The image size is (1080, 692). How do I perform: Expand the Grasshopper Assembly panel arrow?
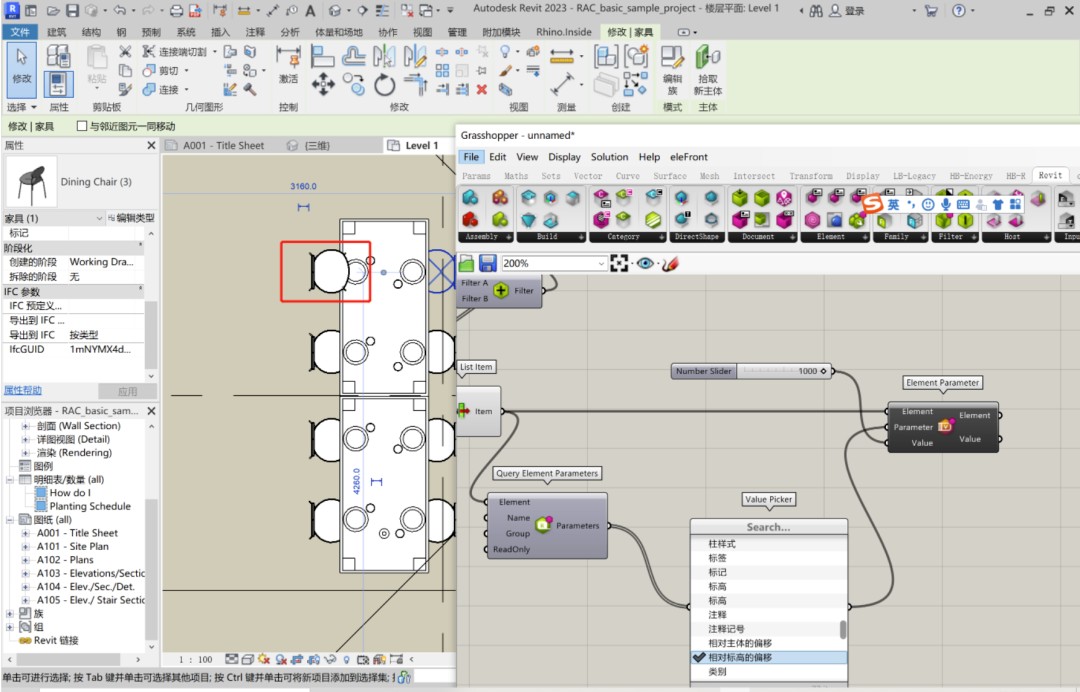pyautogui.click(x=509, y=237)
